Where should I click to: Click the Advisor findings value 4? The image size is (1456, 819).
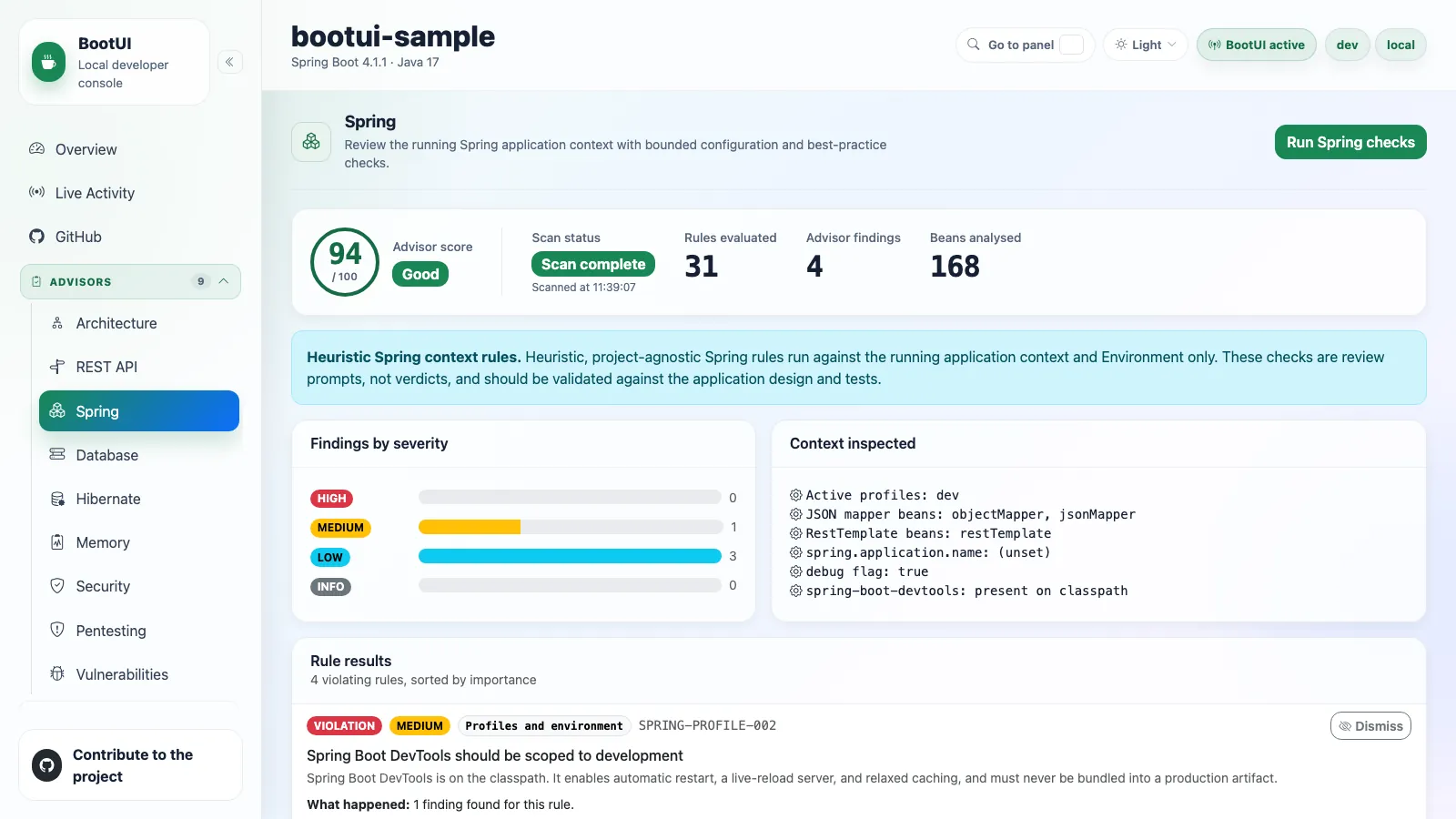(814, 266)
